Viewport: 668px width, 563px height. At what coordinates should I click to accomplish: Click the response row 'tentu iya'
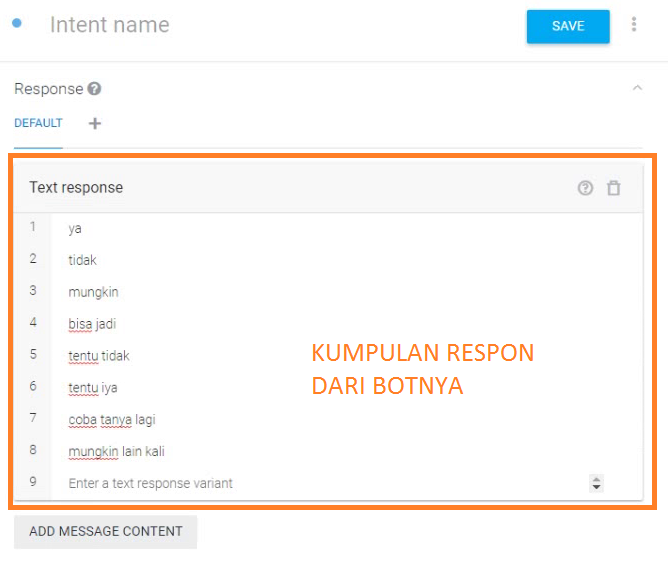coord(346,388)
